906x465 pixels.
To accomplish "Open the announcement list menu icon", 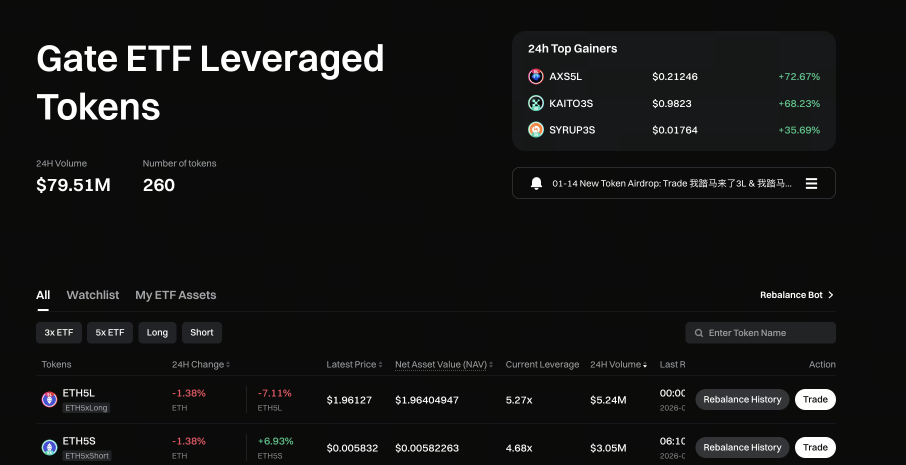I will tap(811, 184).
